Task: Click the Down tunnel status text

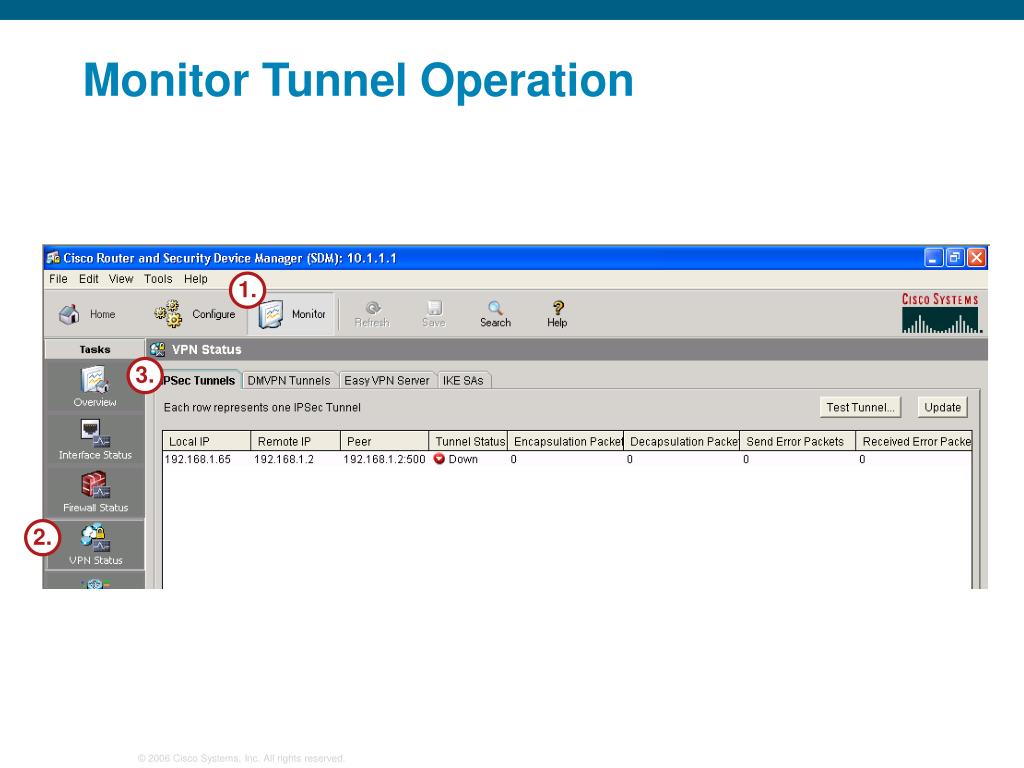Action: click(463, 459)
